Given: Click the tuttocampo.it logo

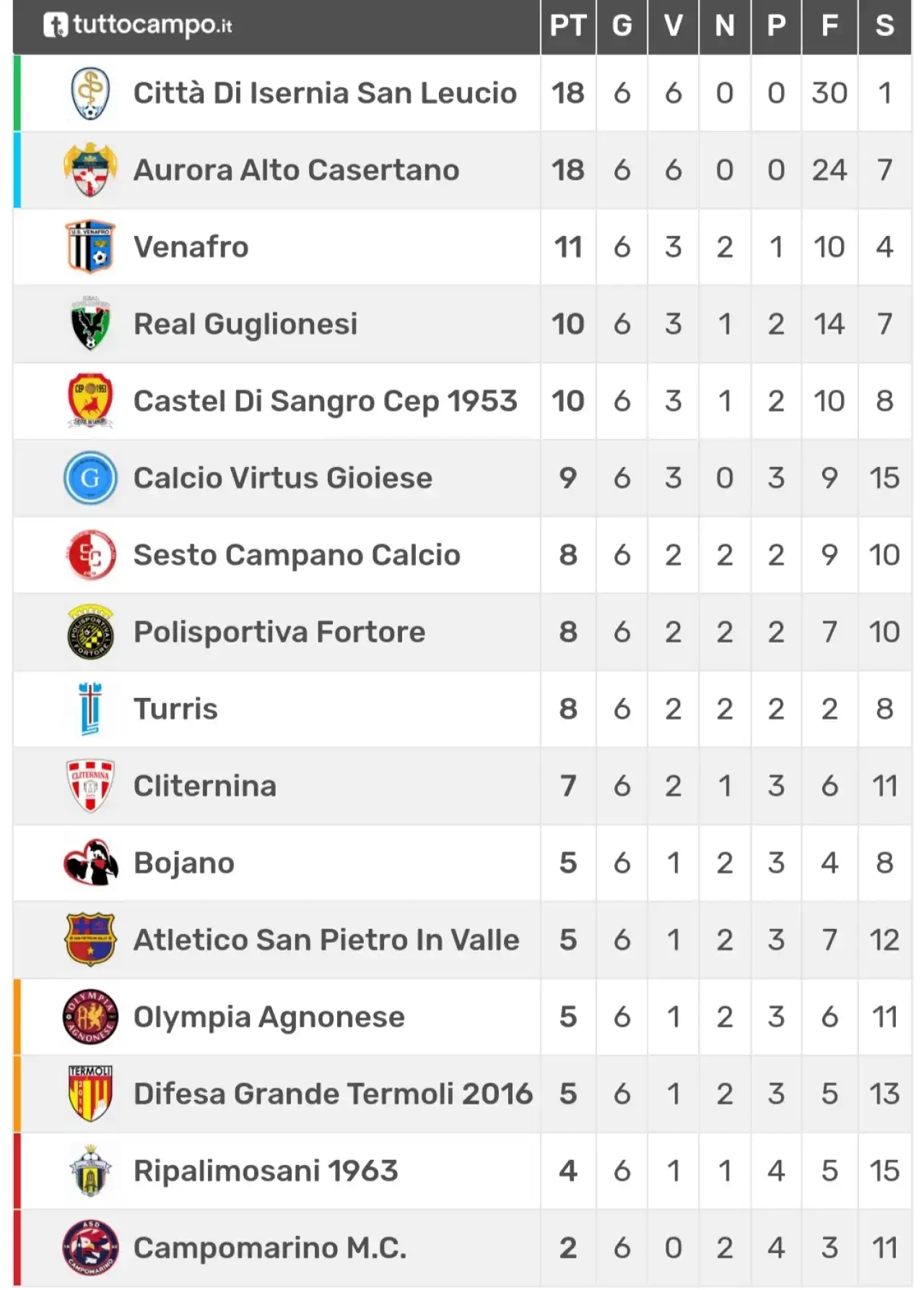Looking at the screenshot, I should tap(137, 25).
